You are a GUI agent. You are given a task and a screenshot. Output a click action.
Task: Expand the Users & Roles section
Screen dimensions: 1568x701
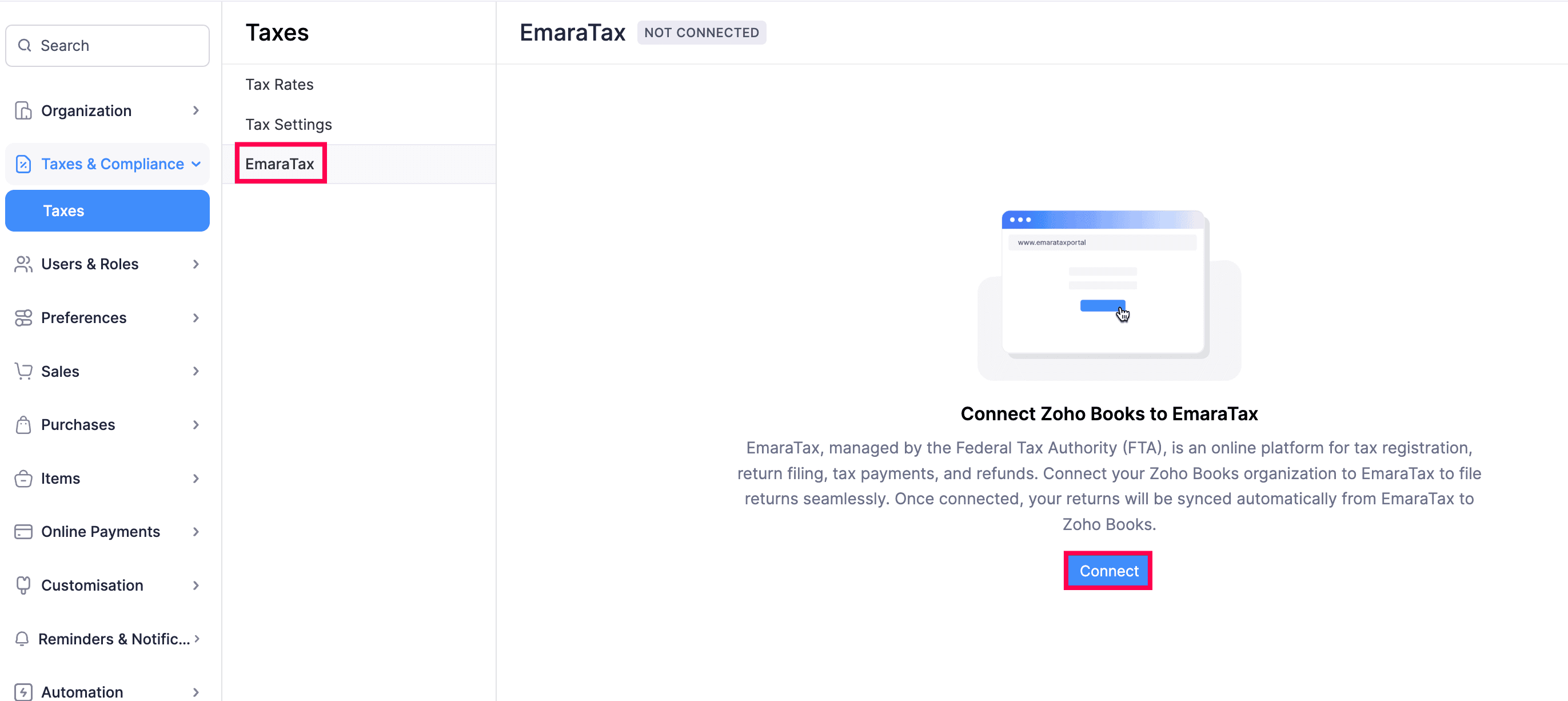click(196, 264)
